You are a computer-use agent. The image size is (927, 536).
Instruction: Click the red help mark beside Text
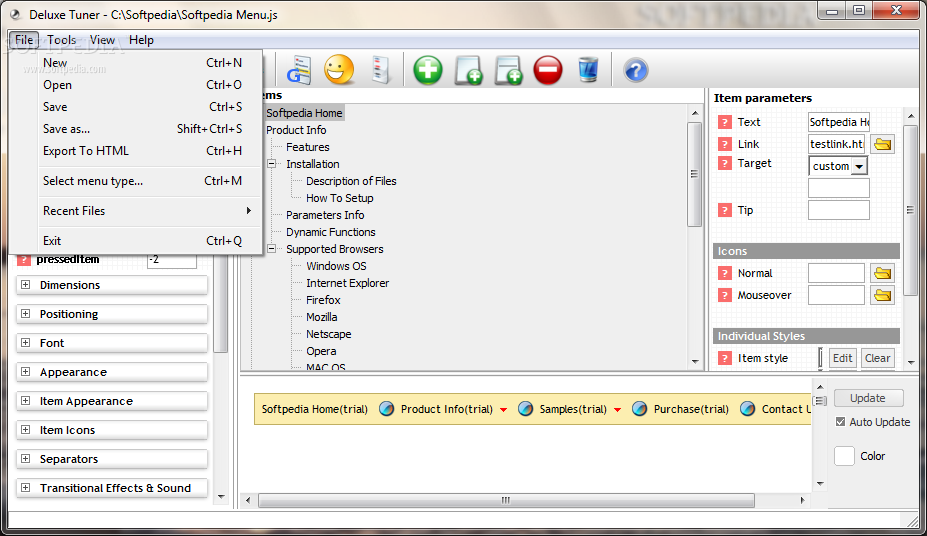tap(725, 122)
